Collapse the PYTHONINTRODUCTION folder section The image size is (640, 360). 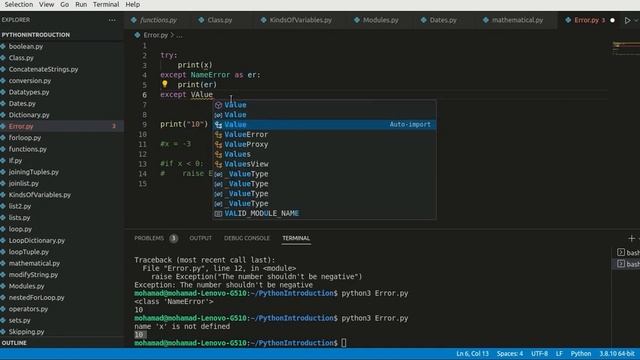[x=36, y=35]
